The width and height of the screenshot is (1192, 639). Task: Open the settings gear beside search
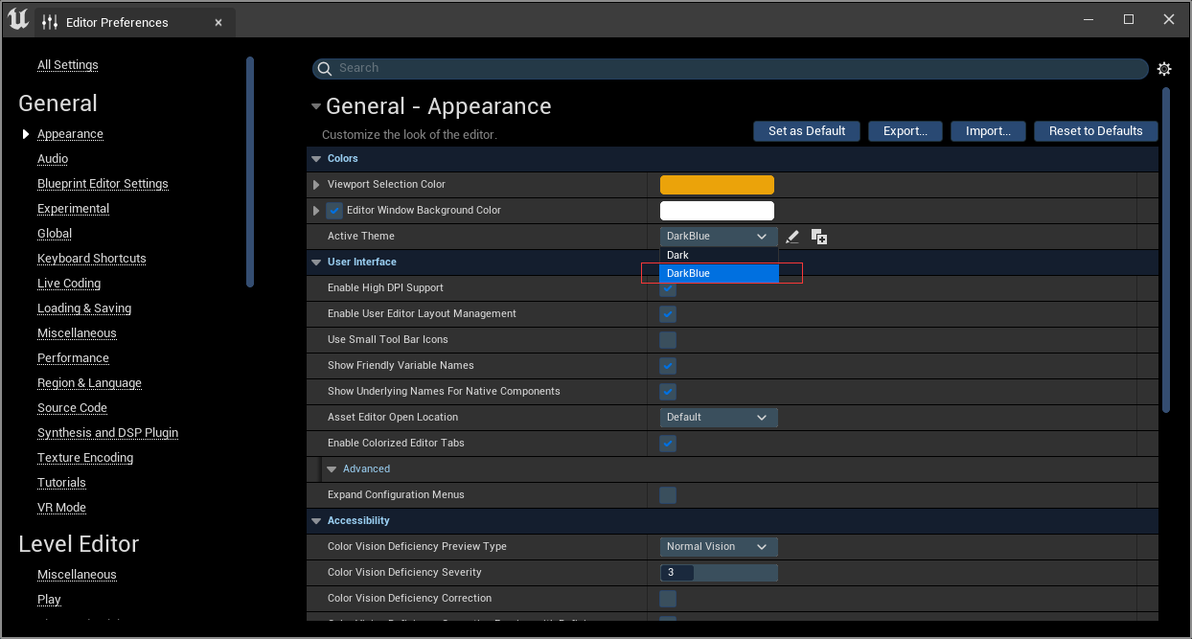click(1164, 69)
